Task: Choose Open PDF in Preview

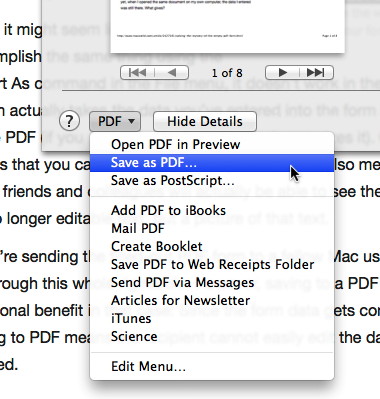Action: click(212, 144)
